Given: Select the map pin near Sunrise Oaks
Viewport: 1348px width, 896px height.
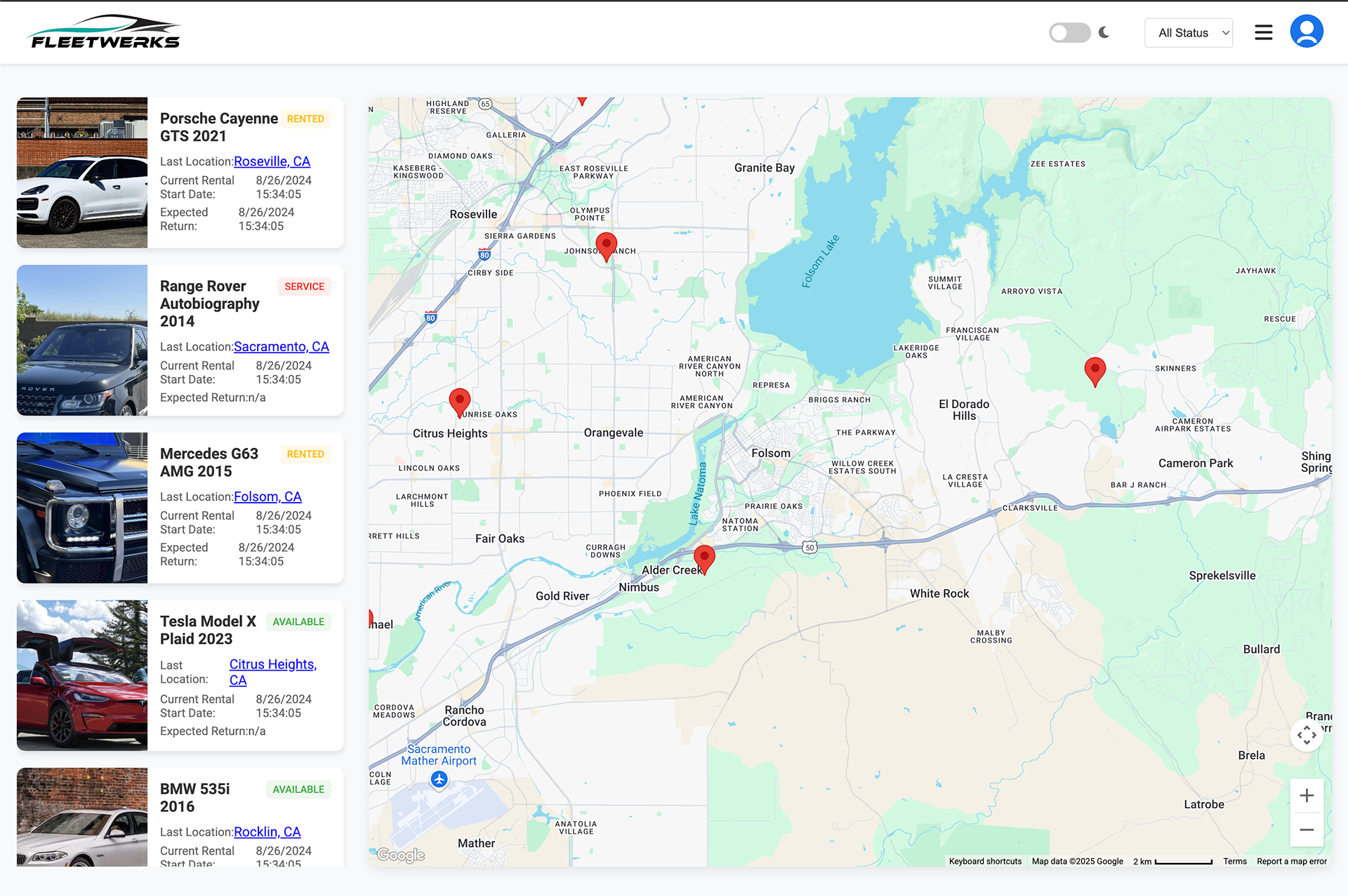Looking at the screenshot, I should point(459,403).
